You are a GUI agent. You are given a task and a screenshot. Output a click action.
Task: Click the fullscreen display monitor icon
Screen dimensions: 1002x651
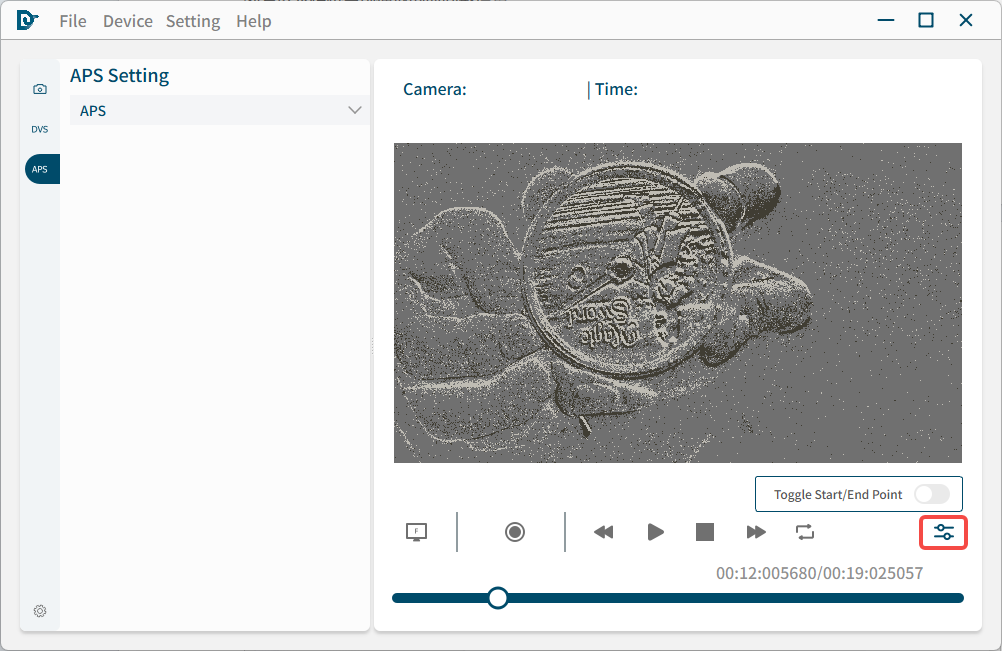coord(416,532)
